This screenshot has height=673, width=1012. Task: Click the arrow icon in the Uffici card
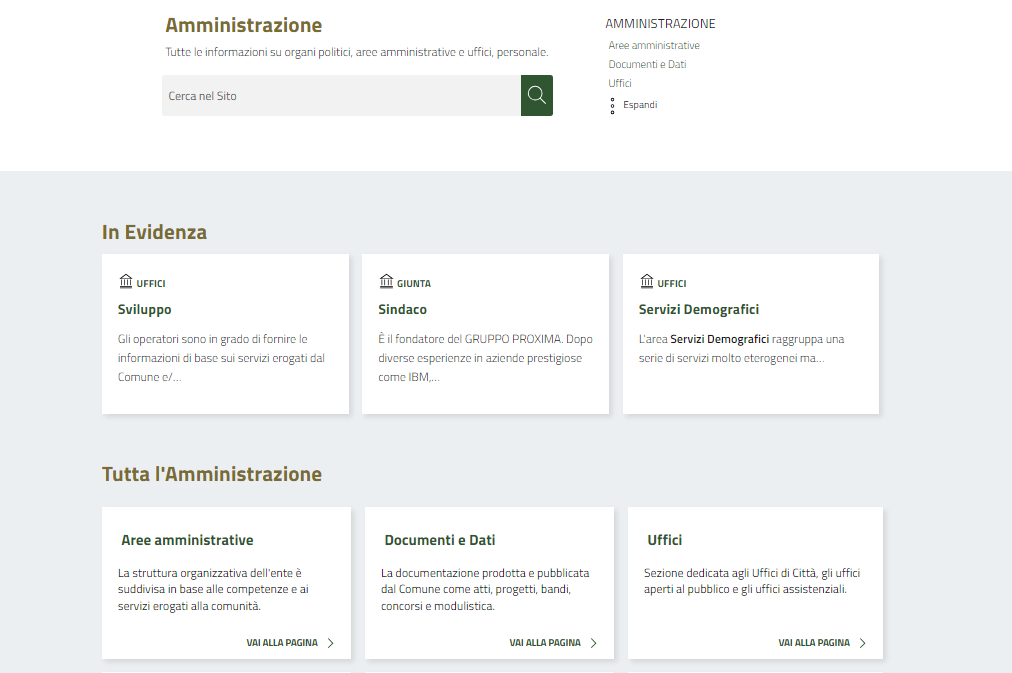point(862,643)
